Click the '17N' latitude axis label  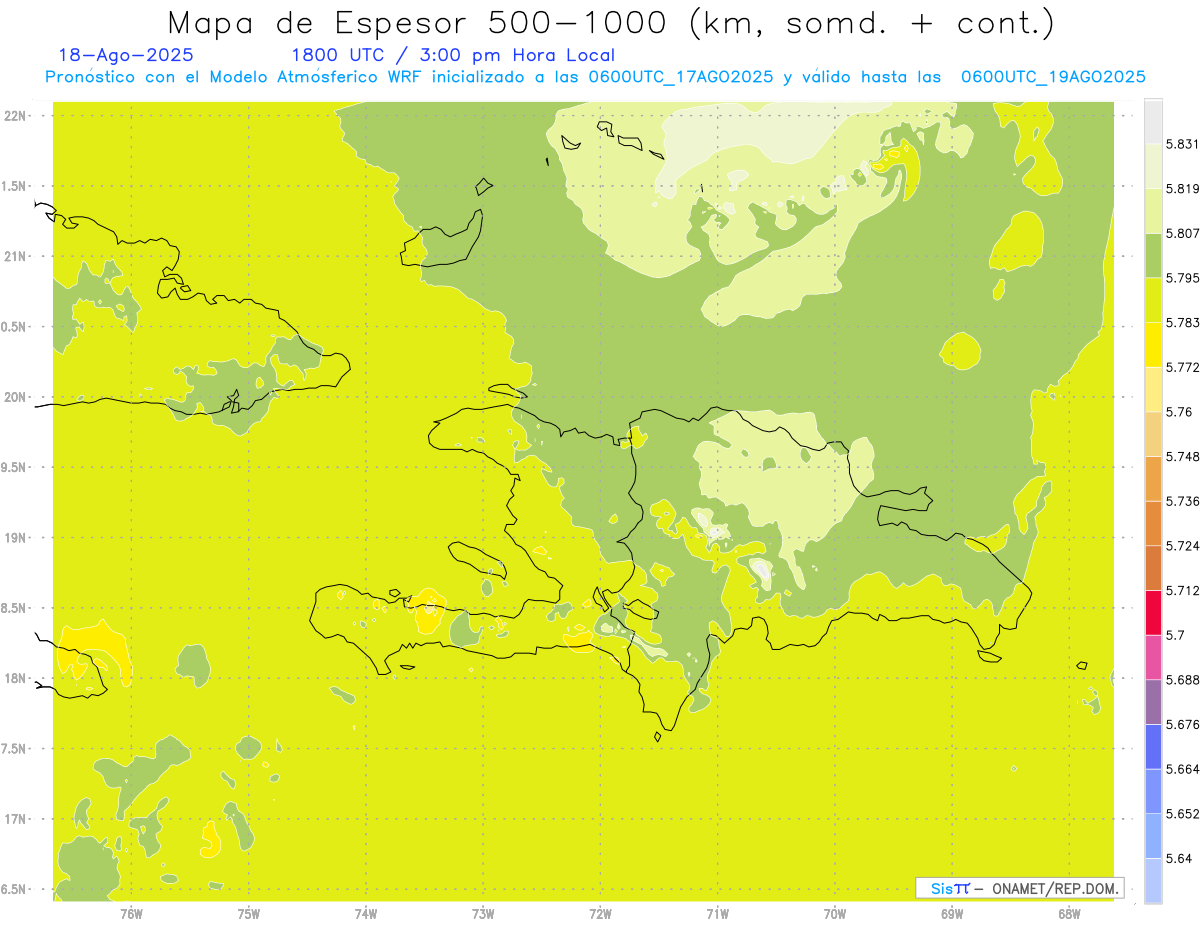click(x=14, y=819)
